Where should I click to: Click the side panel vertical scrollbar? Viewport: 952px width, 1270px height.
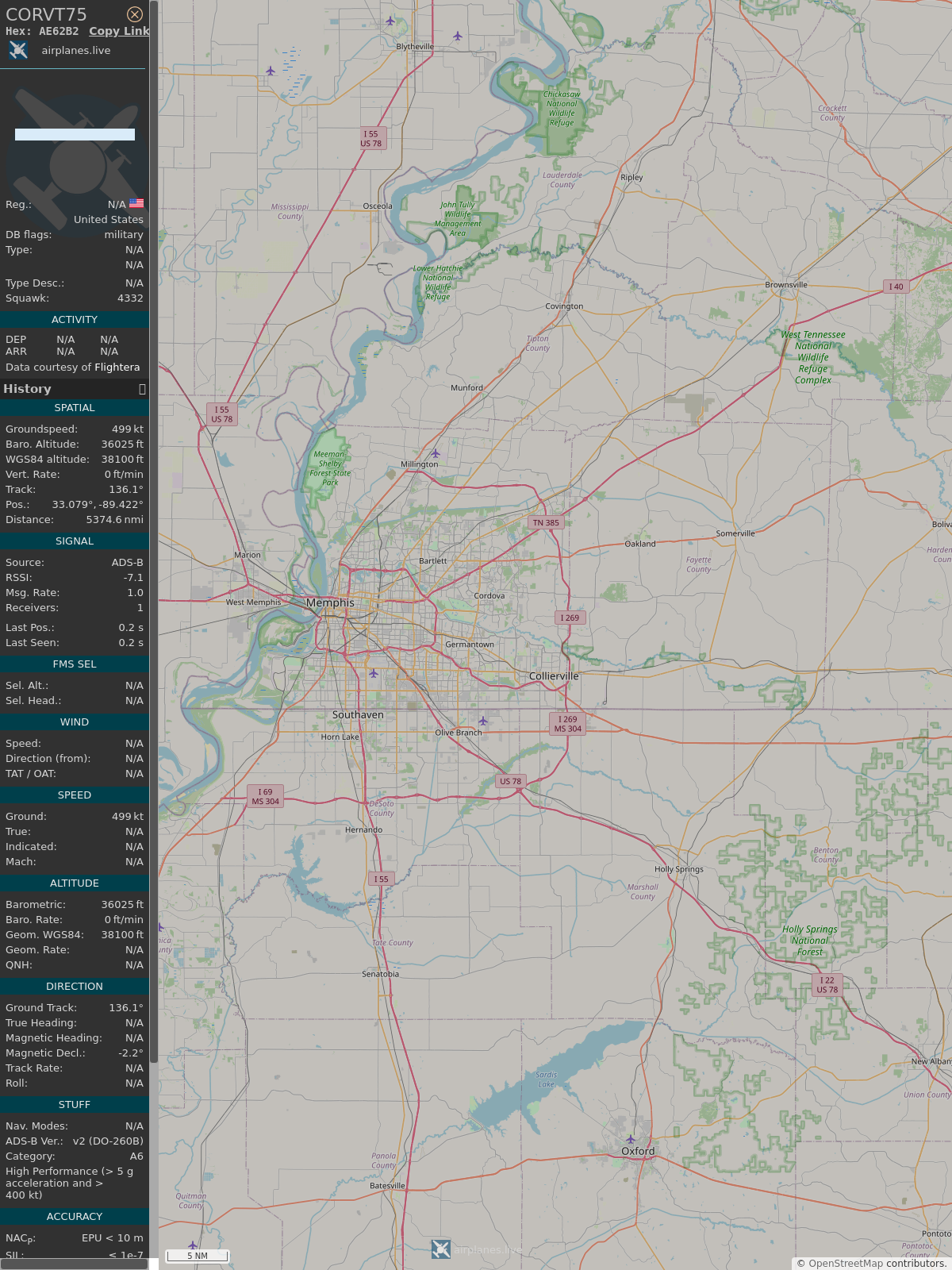[x=154, y=532]
